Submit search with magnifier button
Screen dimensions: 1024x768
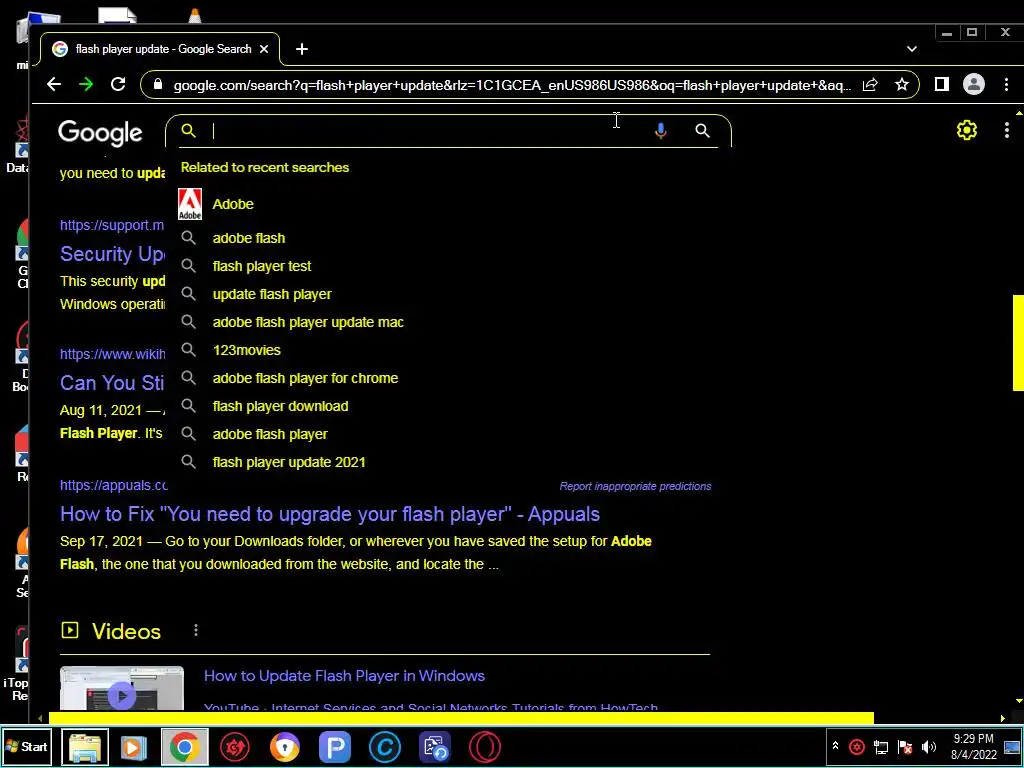click(702, 131)
